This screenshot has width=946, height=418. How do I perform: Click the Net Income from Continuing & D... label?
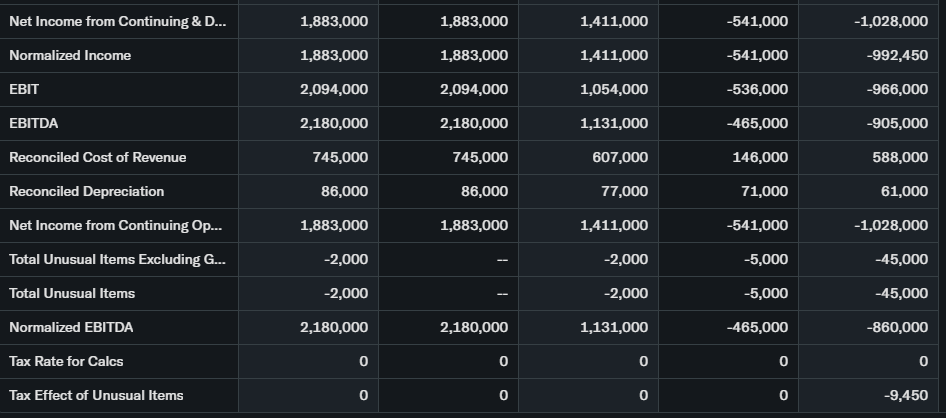(x=117, y=22)
